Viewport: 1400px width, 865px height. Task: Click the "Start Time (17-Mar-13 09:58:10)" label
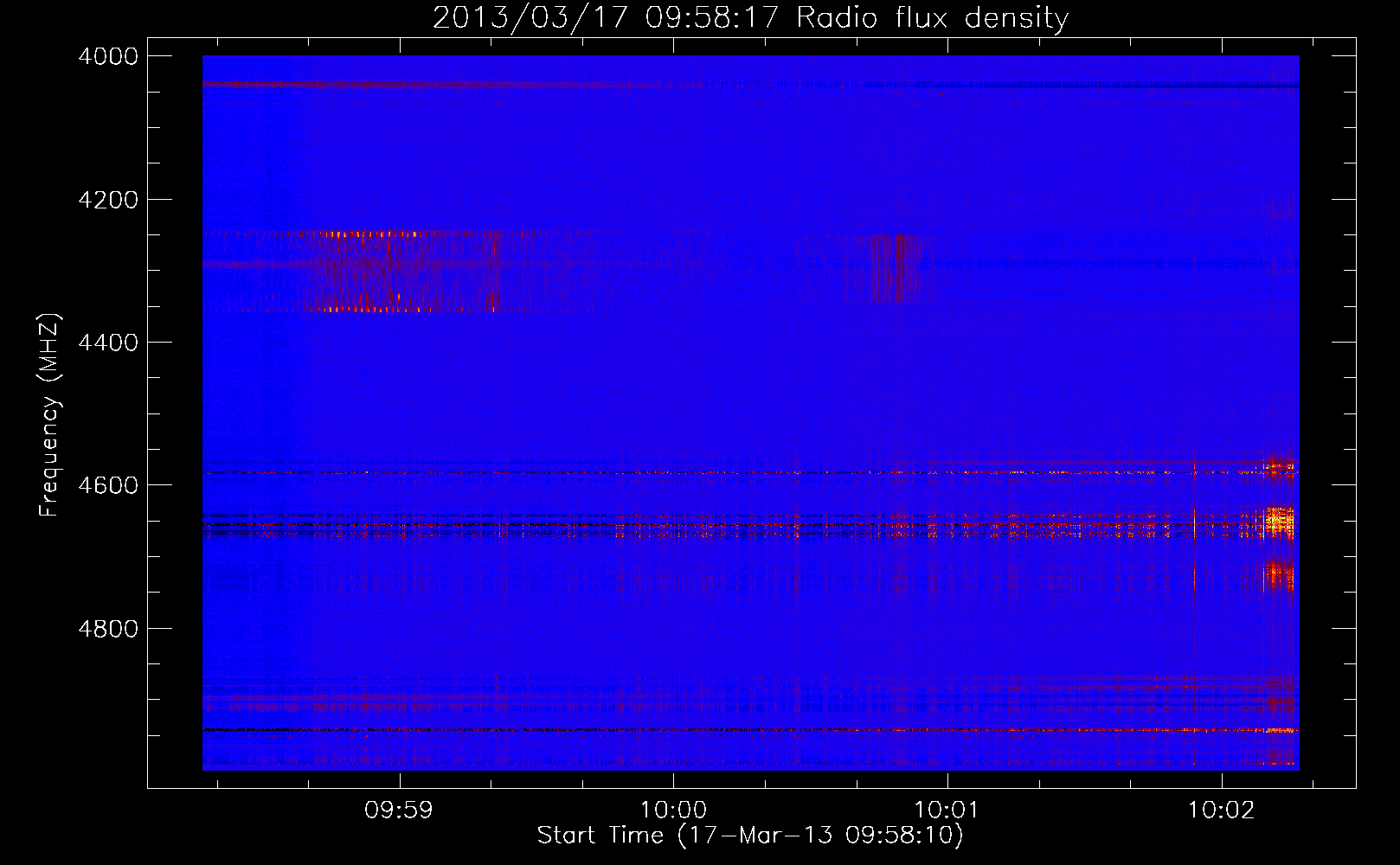point(750,836)
